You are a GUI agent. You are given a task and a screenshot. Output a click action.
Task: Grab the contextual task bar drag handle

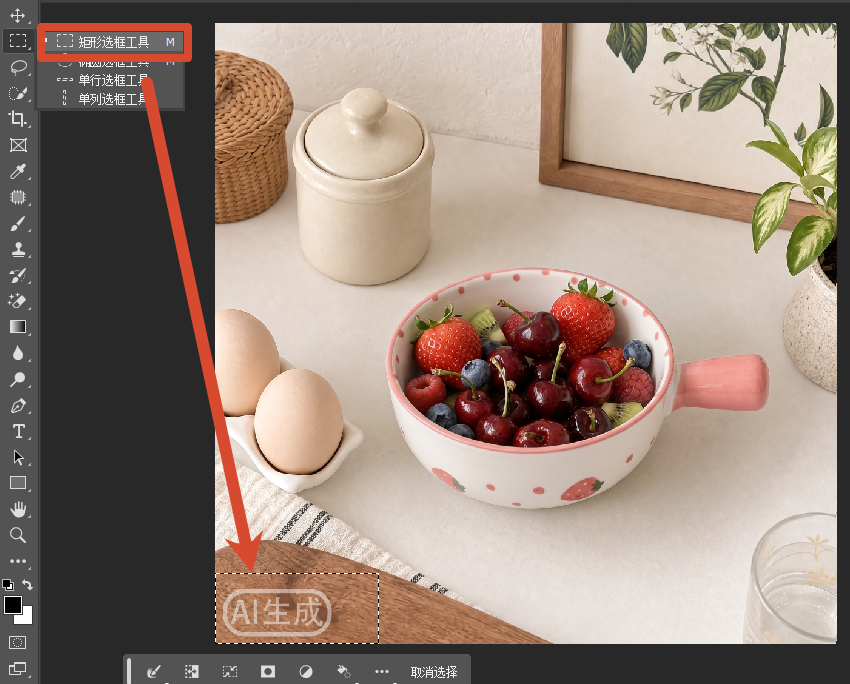129,671
